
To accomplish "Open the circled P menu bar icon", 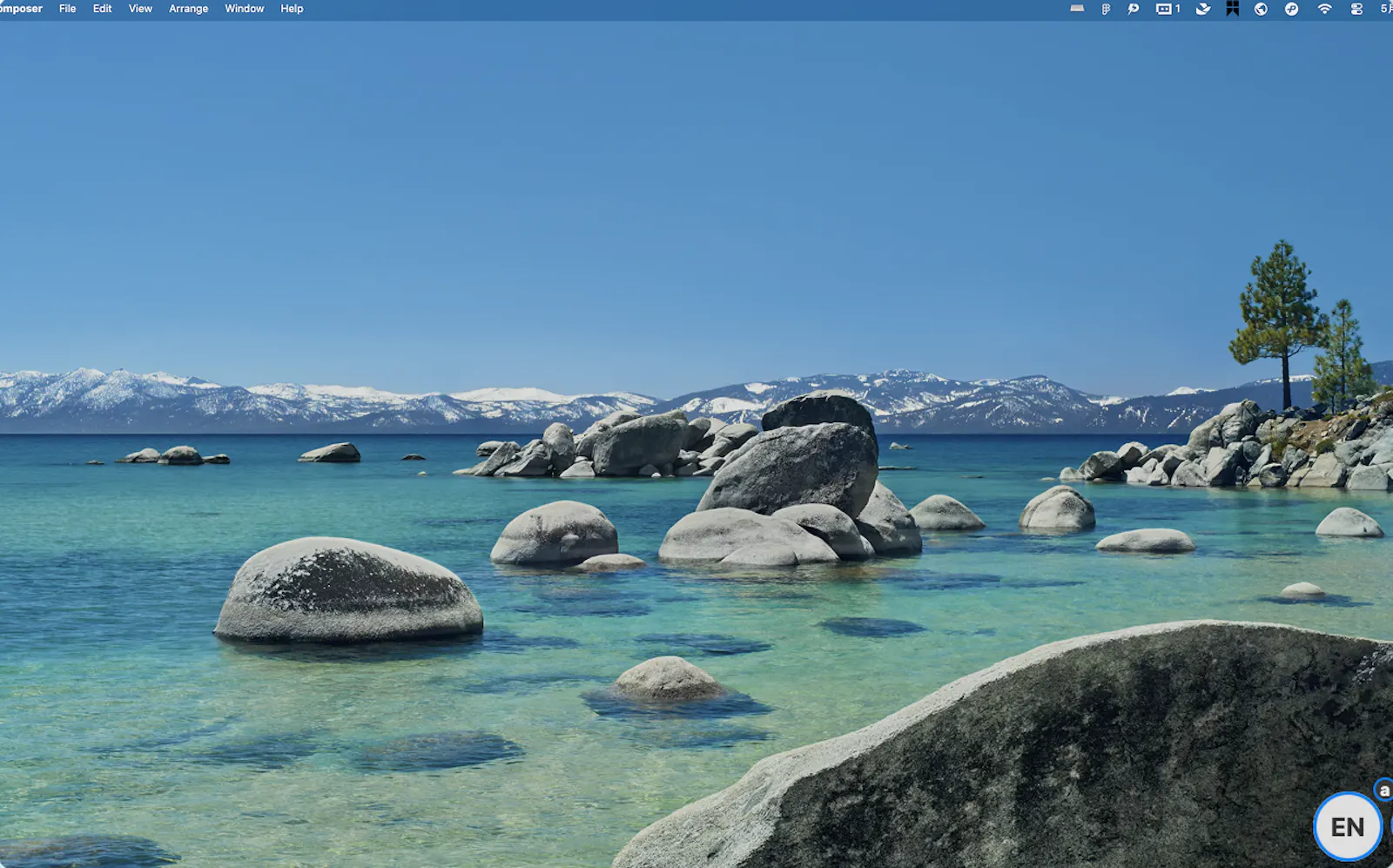I will 1291,9.
